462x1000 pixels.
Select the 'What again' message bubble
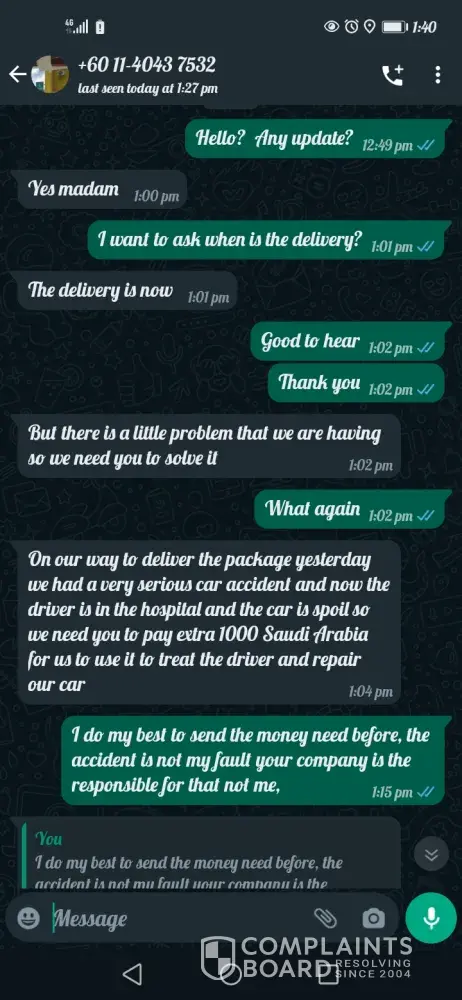point(352,510)
